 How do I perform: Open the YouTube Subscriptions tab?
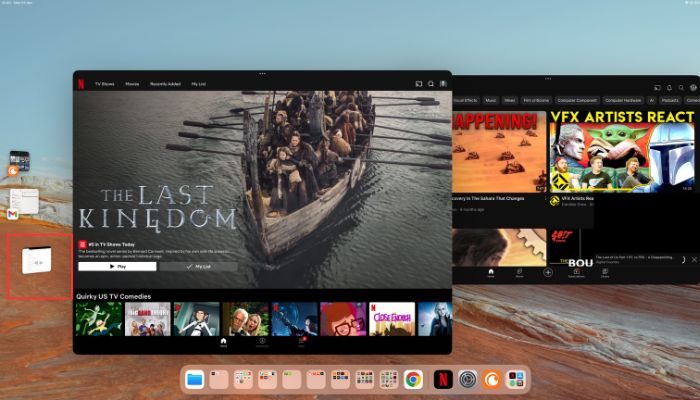pos(576,273)
